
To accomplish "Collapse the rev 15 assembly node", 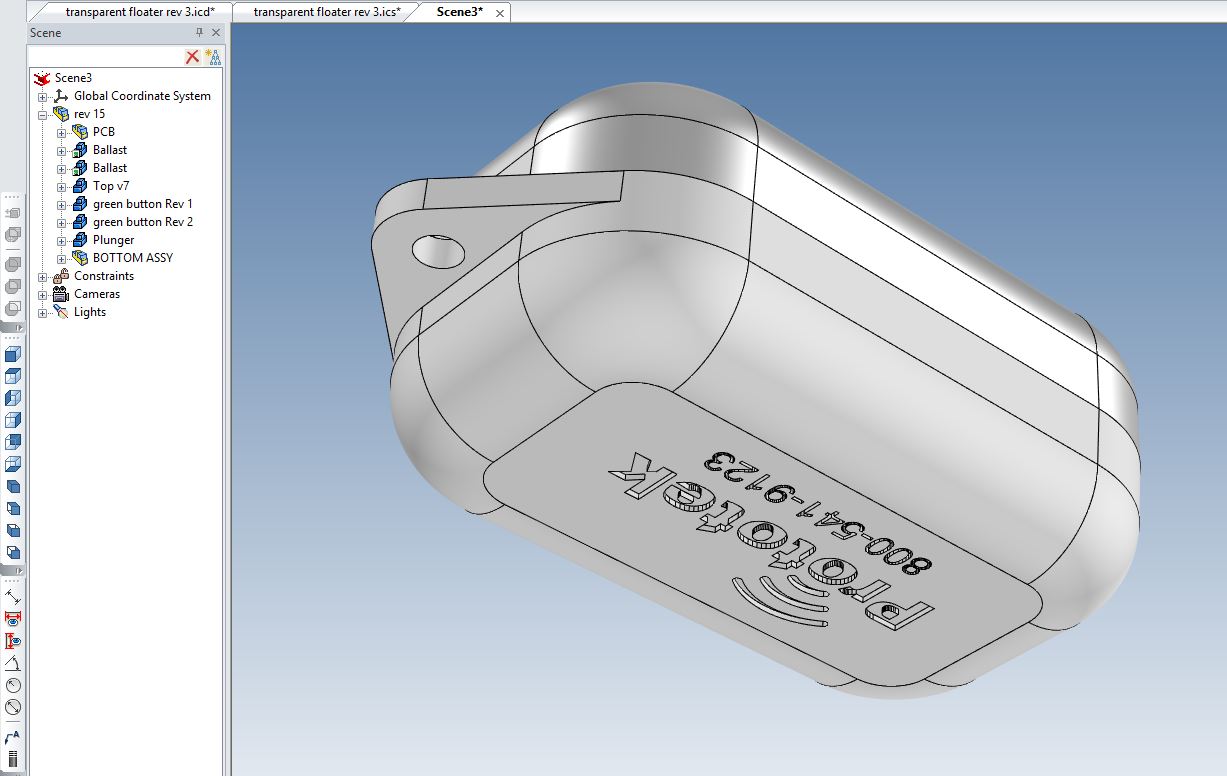I will (x=43, y=114).
